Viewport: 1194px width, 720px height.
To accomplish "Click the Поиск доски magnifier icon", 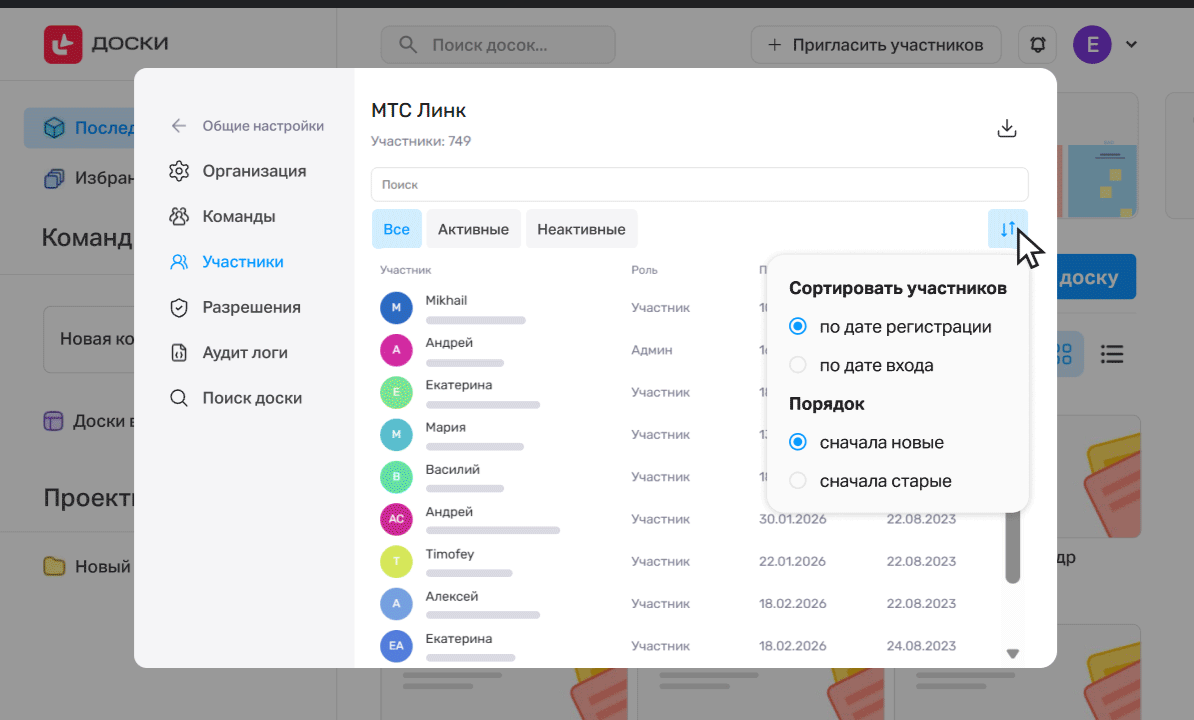I will 179,398.
